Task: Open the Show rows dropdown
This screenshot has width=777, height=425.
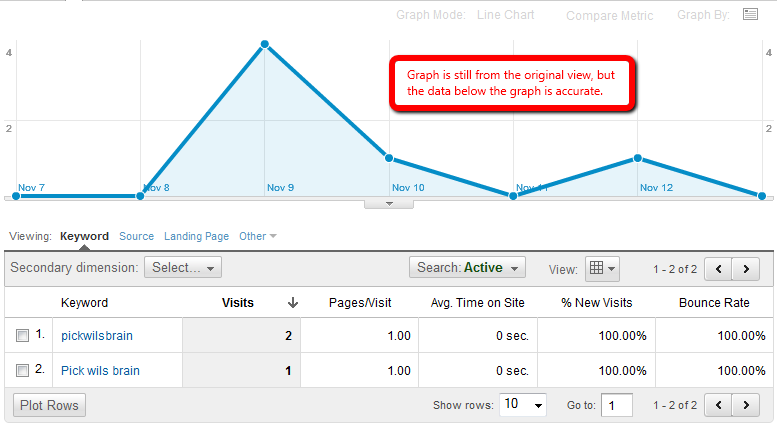Action: (x=524, y=405)
